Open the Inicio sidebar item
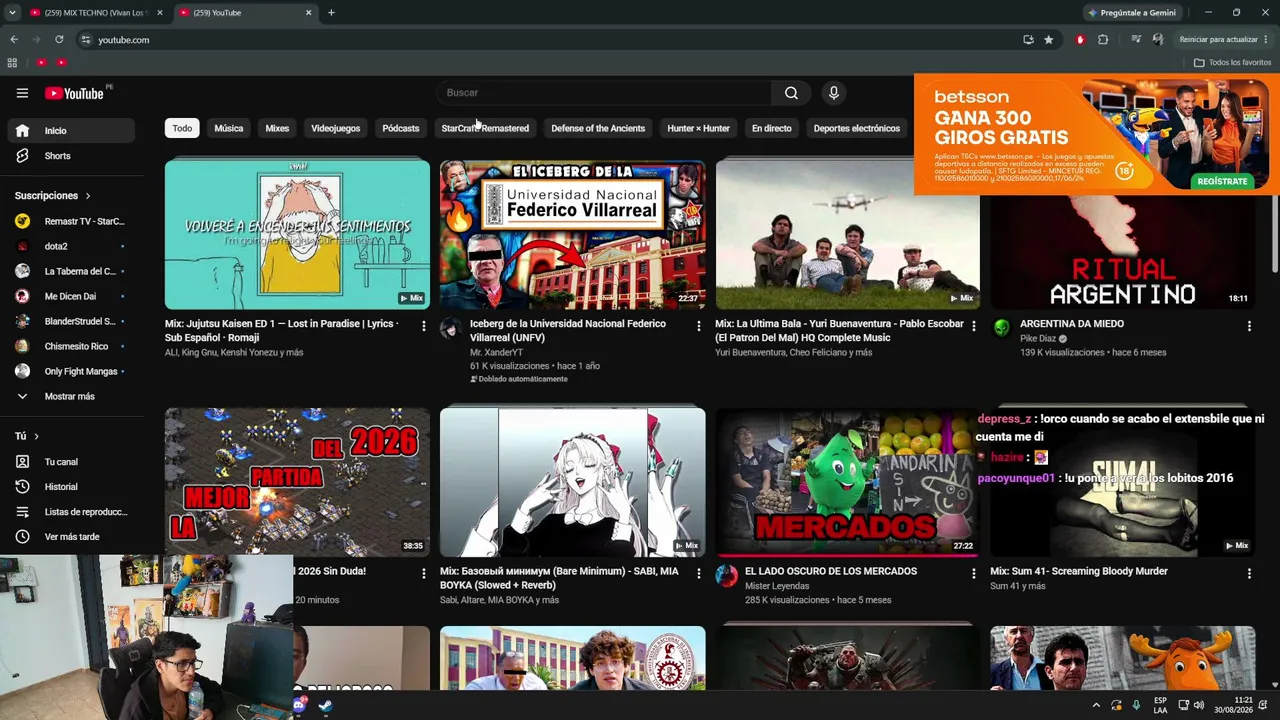Image resolution: width=1280 pixels, height=720 pixels. (x=71, y=131)
